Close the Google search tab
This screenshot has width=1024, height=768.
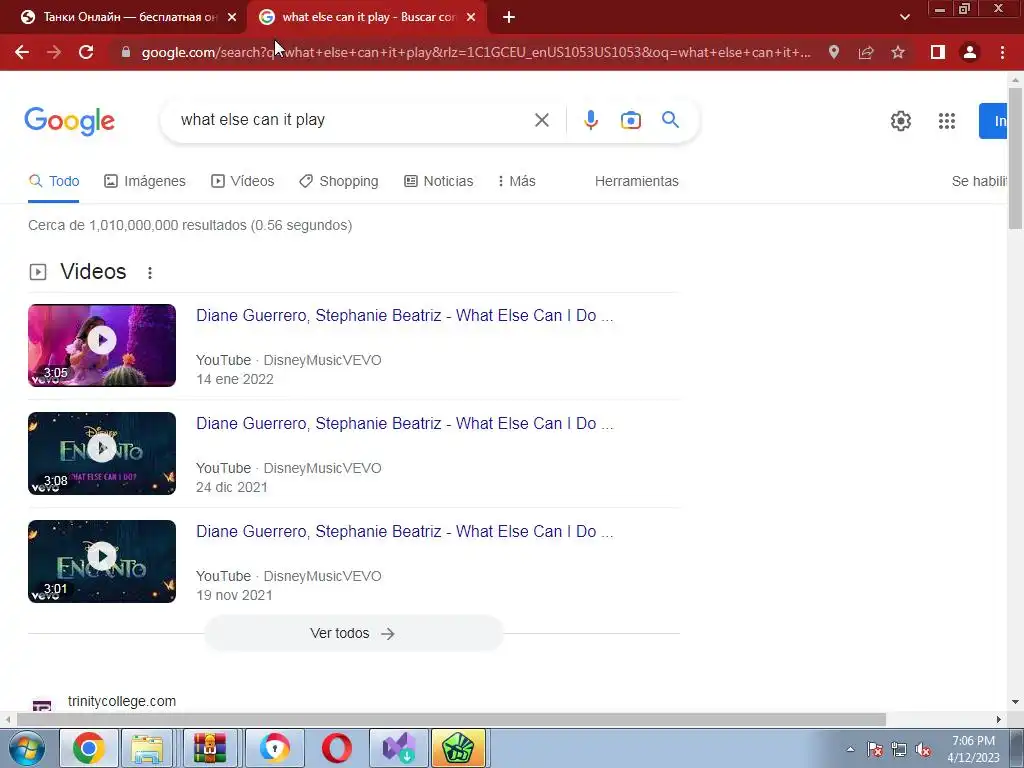coord(471,18)
